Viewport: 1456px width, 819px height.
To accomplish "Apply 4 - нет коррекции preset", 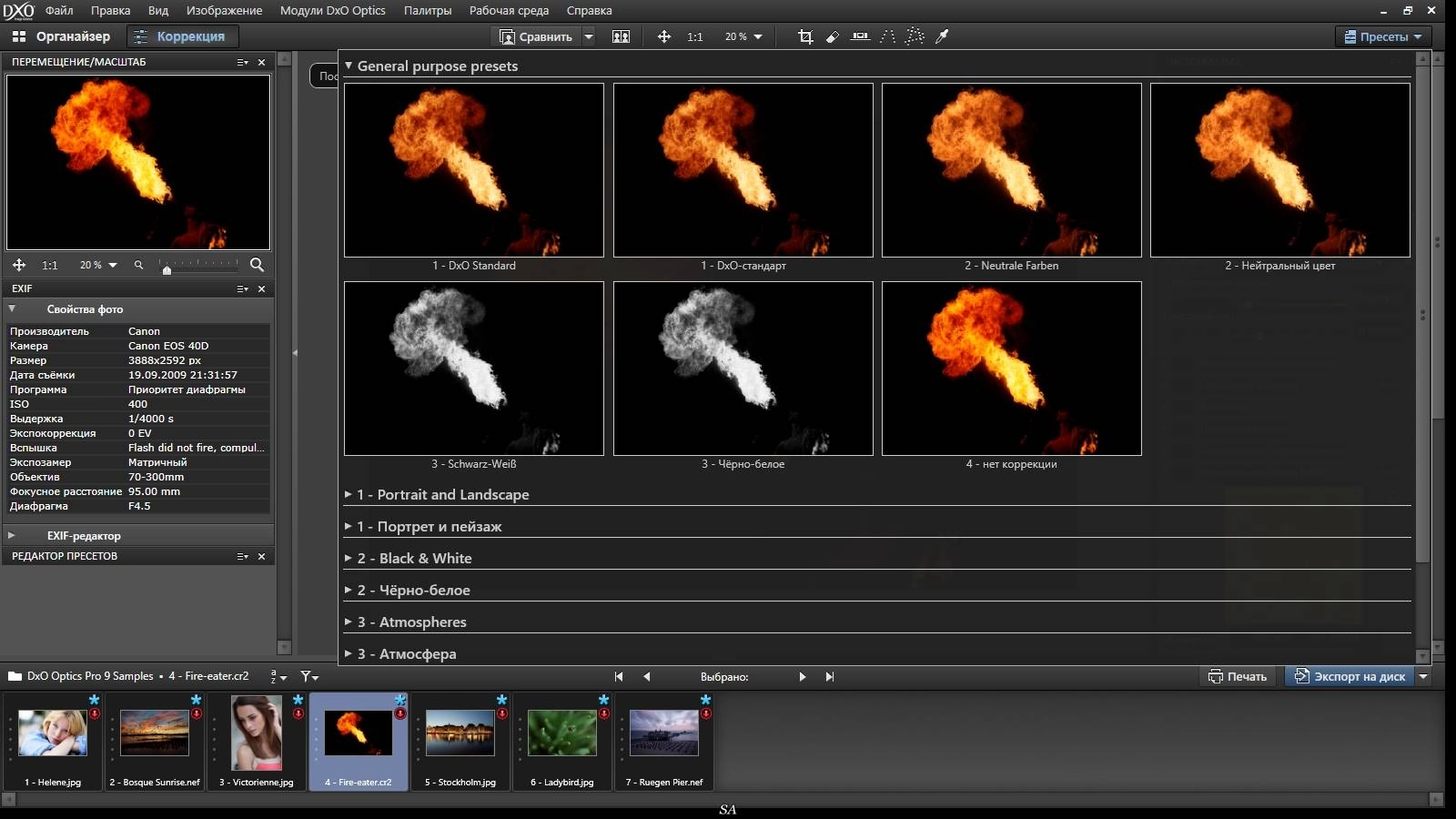I will (1011, 369).
